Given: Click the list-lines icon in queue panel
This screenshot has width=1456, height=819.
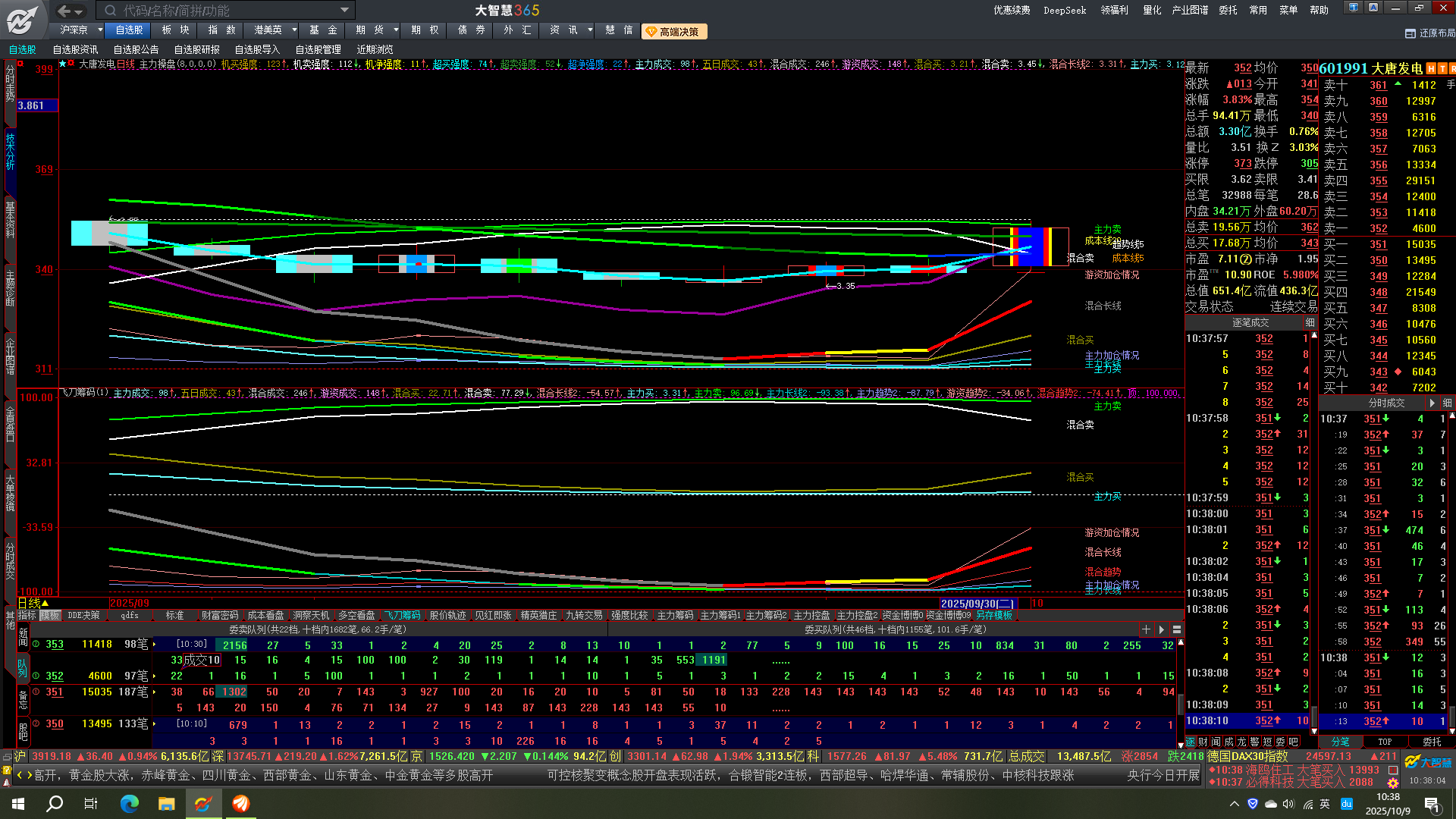Looking at the screenshot, I should (1177, 629).
